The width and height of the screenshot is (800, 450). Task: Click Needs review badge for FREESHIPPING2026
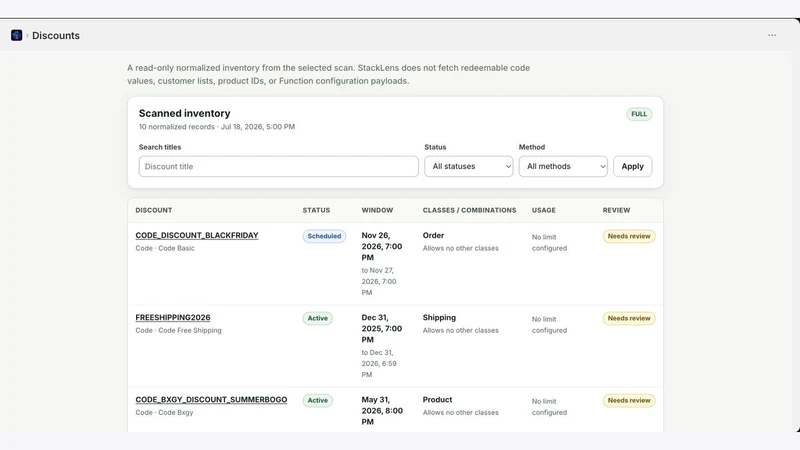pos(629,318)
